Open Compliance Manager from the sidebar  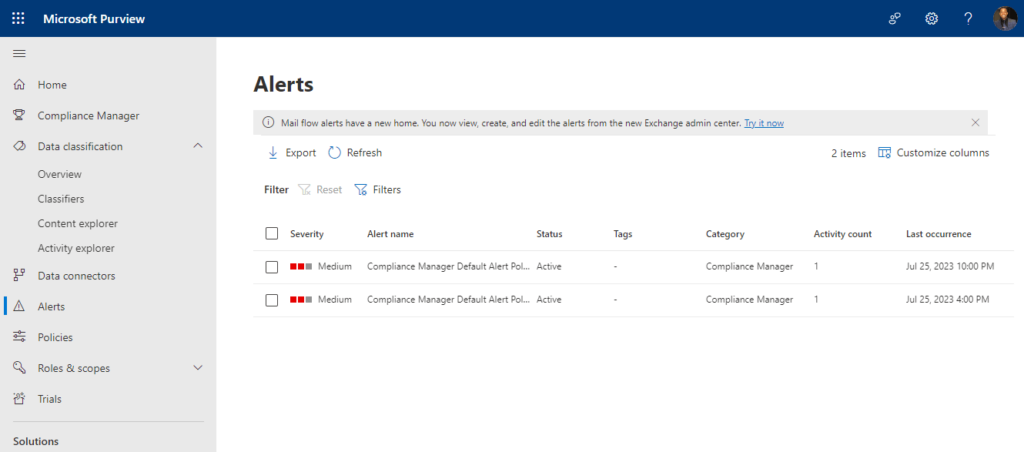pos(88,116)
